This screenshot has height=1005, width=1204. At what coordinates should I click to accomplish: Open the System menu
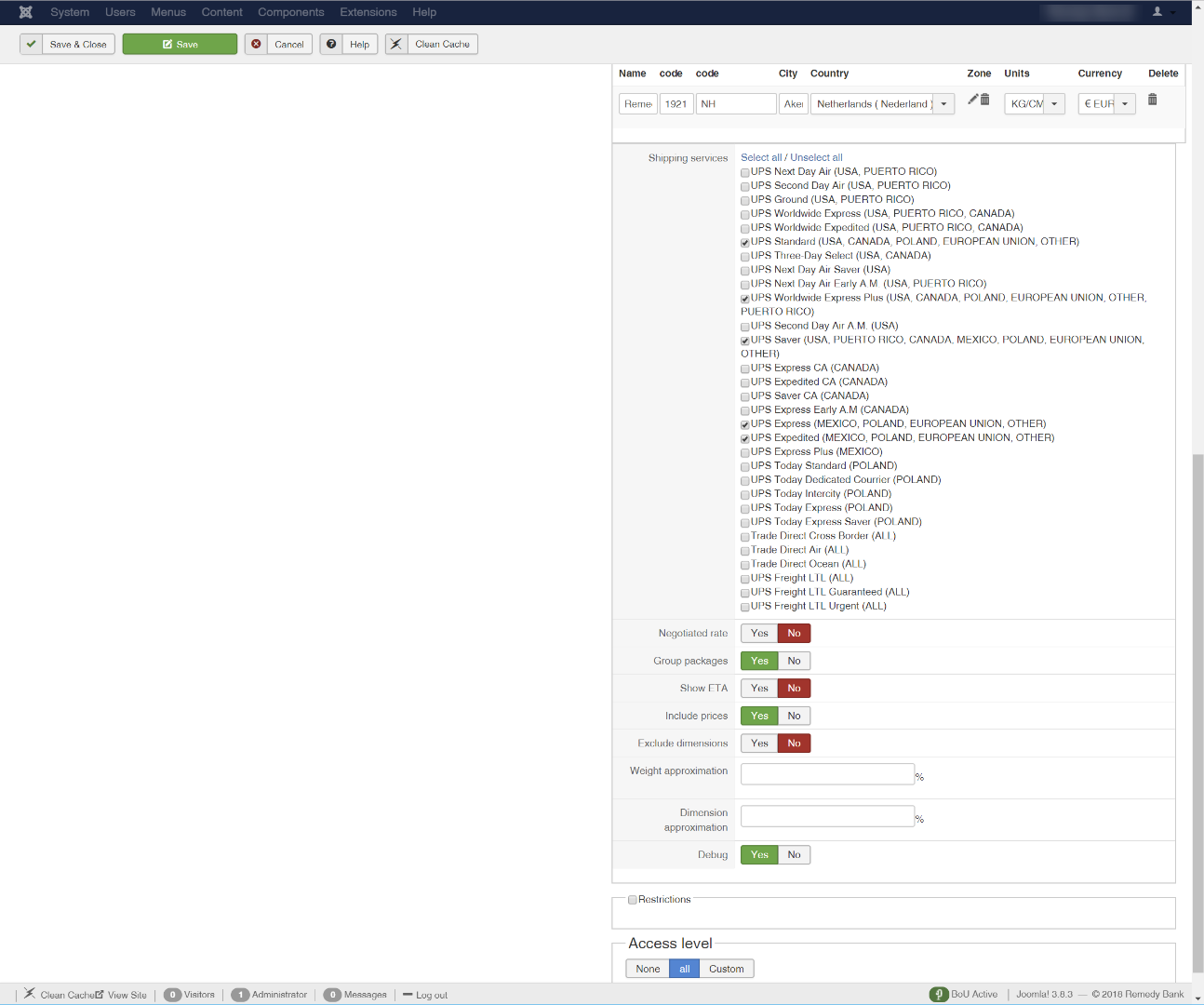(70, 12)
